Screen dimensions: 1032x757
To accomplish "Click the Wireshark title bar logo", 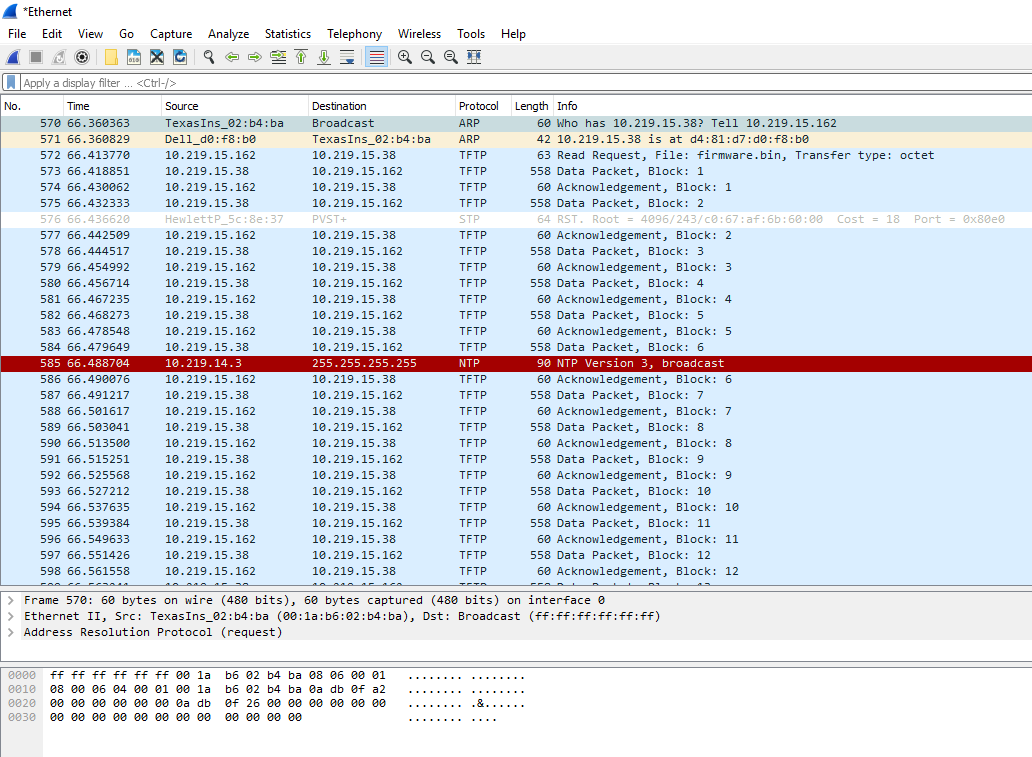I will pos(11,11).
